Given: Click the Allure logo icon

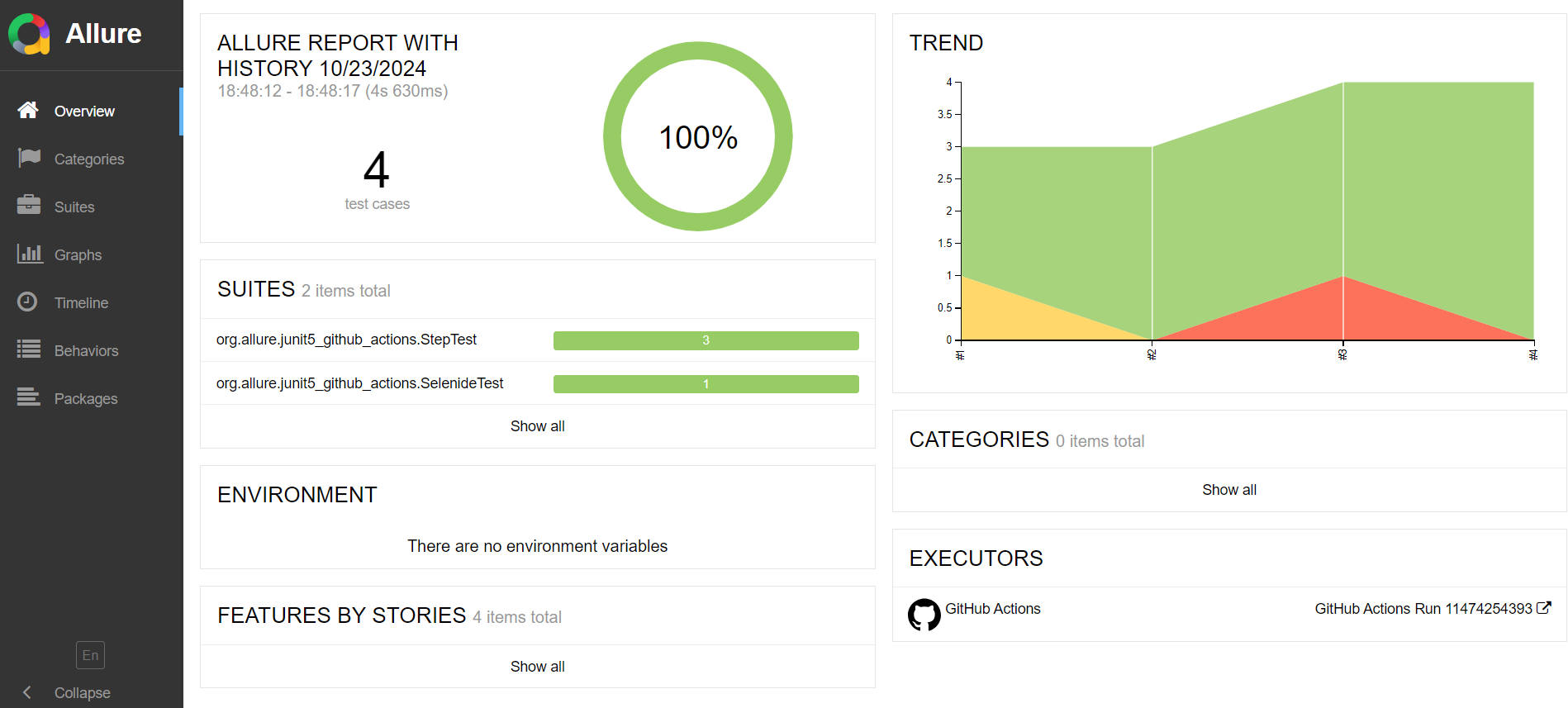Looking at the screenshot, I should point(29,34).
